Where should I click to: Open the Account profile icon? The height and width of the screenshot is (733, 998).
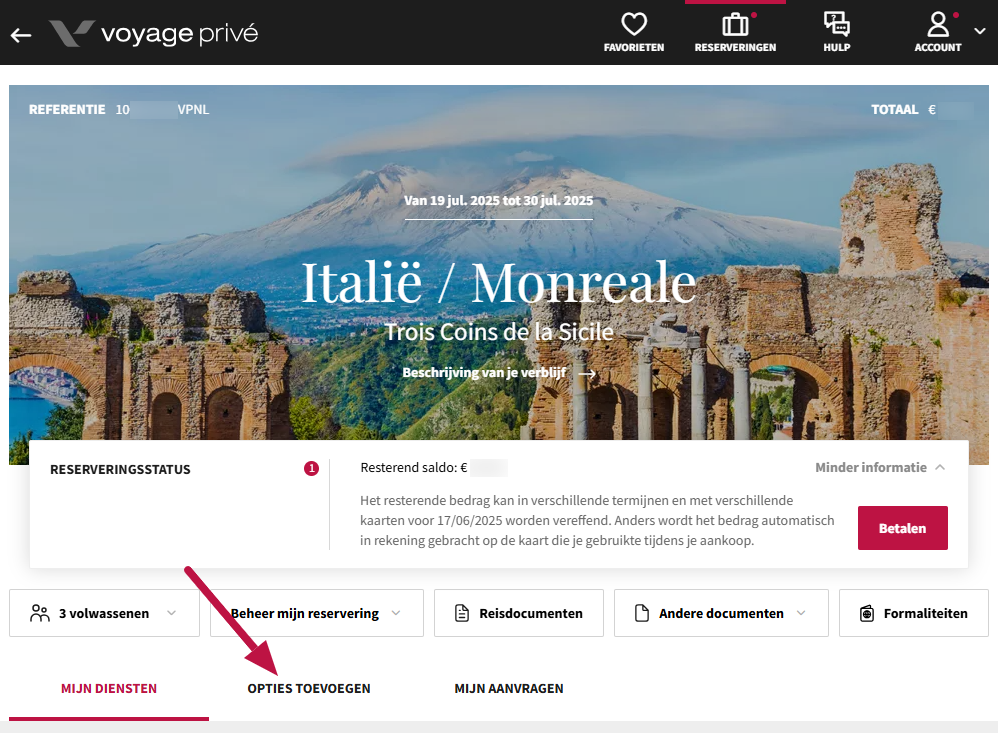coord(937,25)
